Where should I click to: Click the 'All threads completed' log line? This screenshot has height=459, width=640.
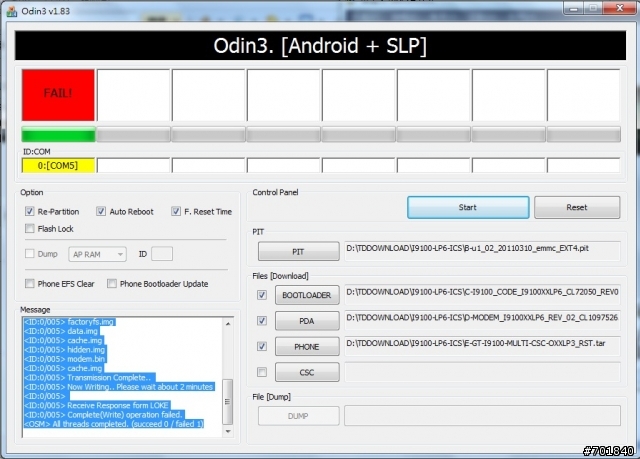click(x=113, y=424)
